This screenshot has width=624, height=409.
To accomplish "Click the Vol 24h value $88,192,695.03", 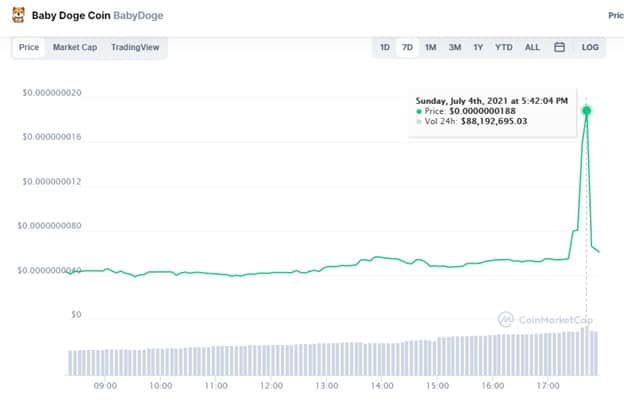I will pos(494,121).
